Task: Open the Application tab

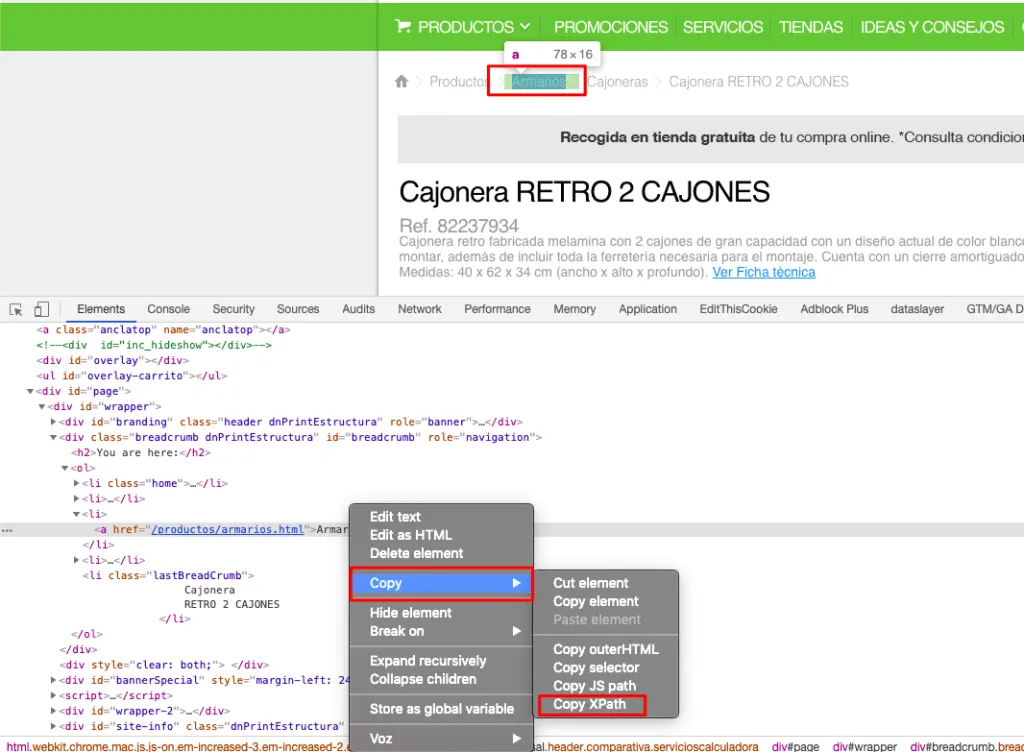Action: (648, 309)
